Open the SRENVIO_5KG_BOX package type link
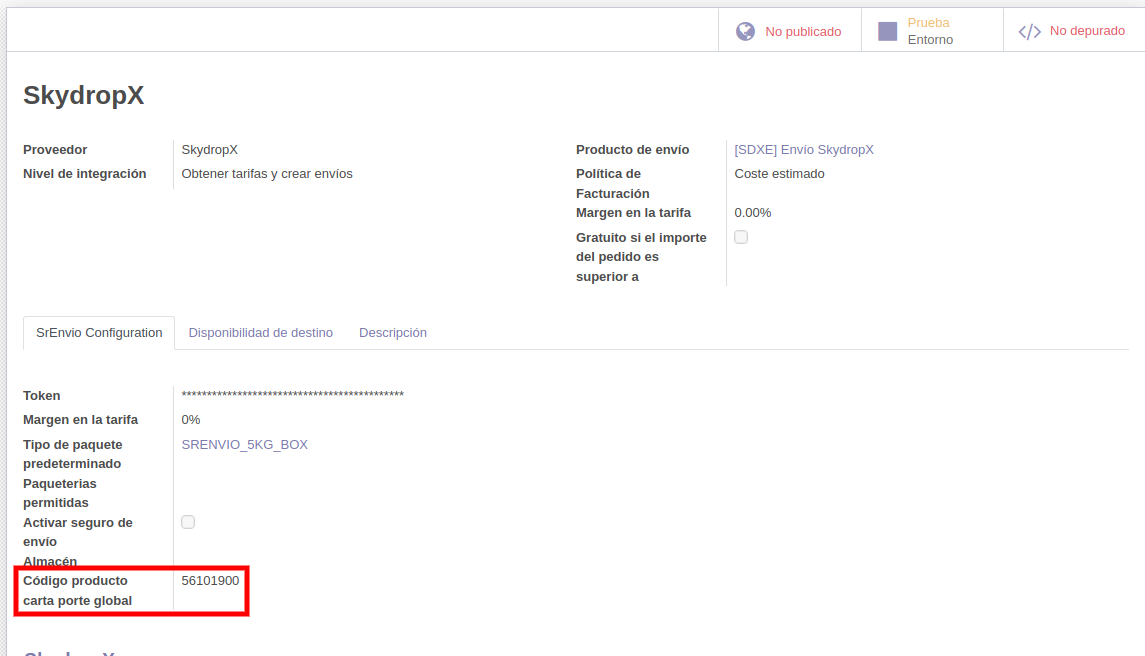 (246, 444)
